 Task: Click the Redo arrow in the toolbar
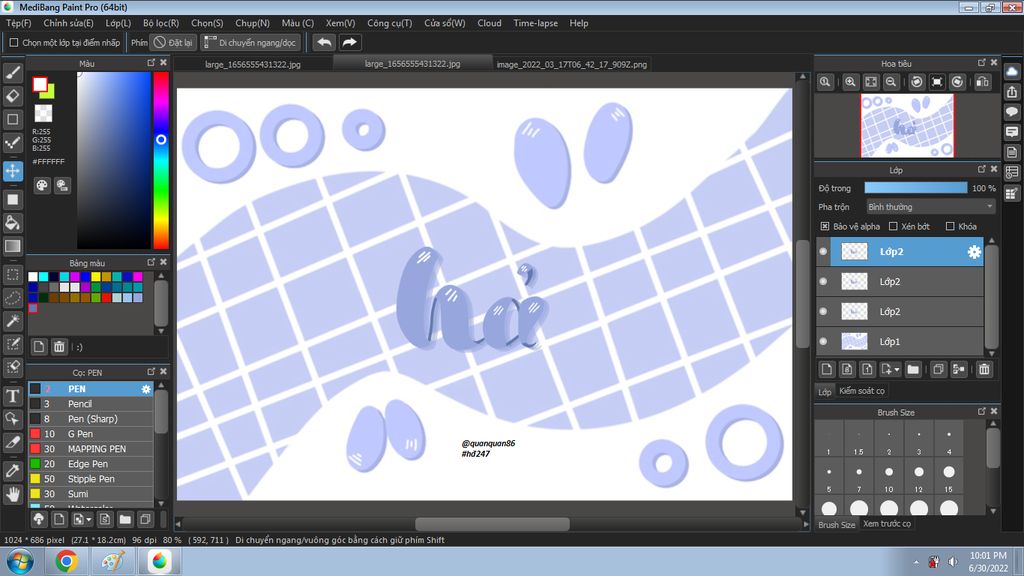click(350, 42)
